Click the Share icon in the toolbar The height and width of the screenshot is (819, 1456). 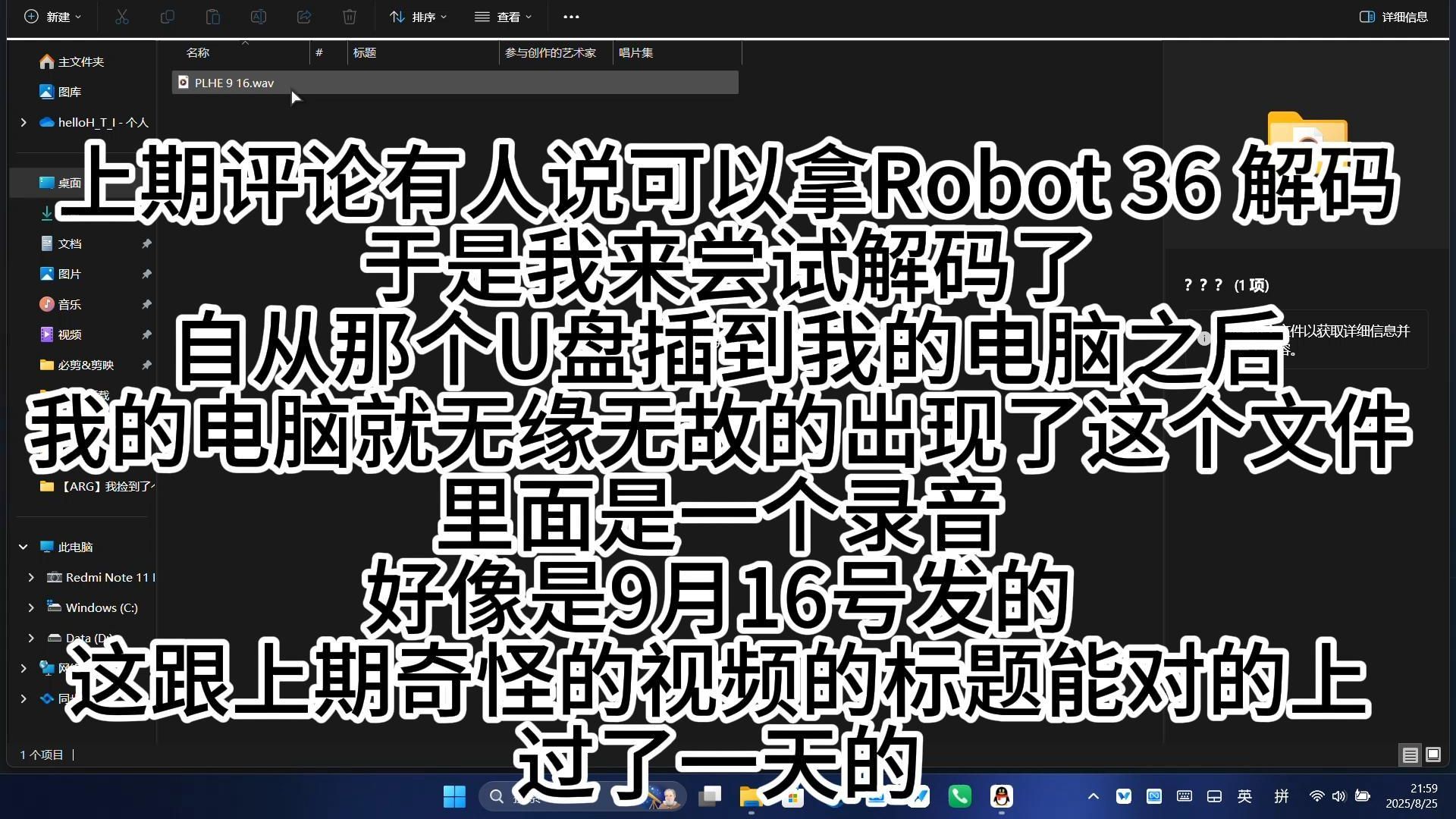[x=304, y=17]
